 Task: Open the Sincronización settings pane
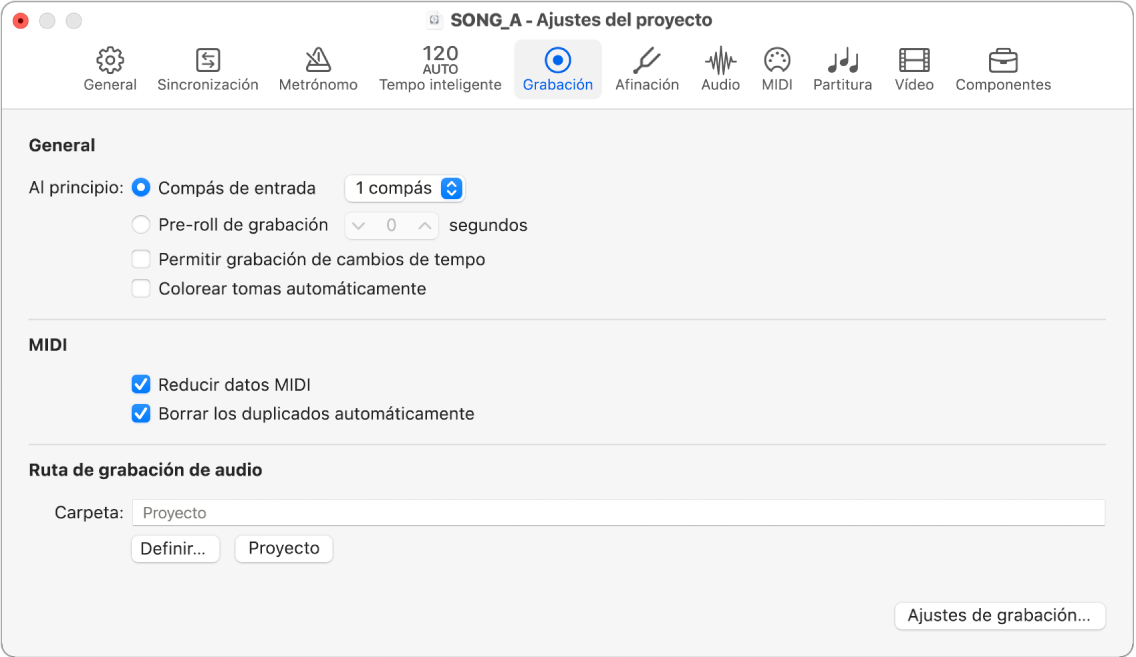(208, 69)
